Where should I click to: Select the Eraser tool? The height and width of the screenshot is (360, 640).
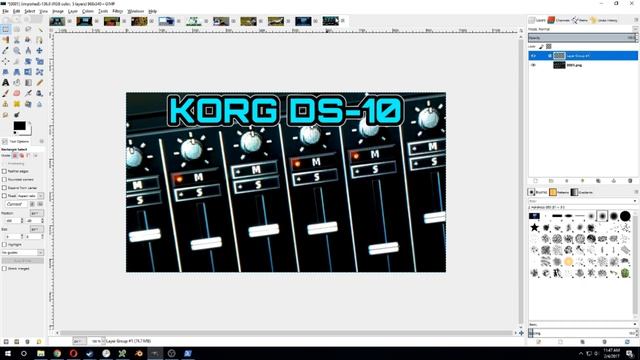[x=17, y=93]
